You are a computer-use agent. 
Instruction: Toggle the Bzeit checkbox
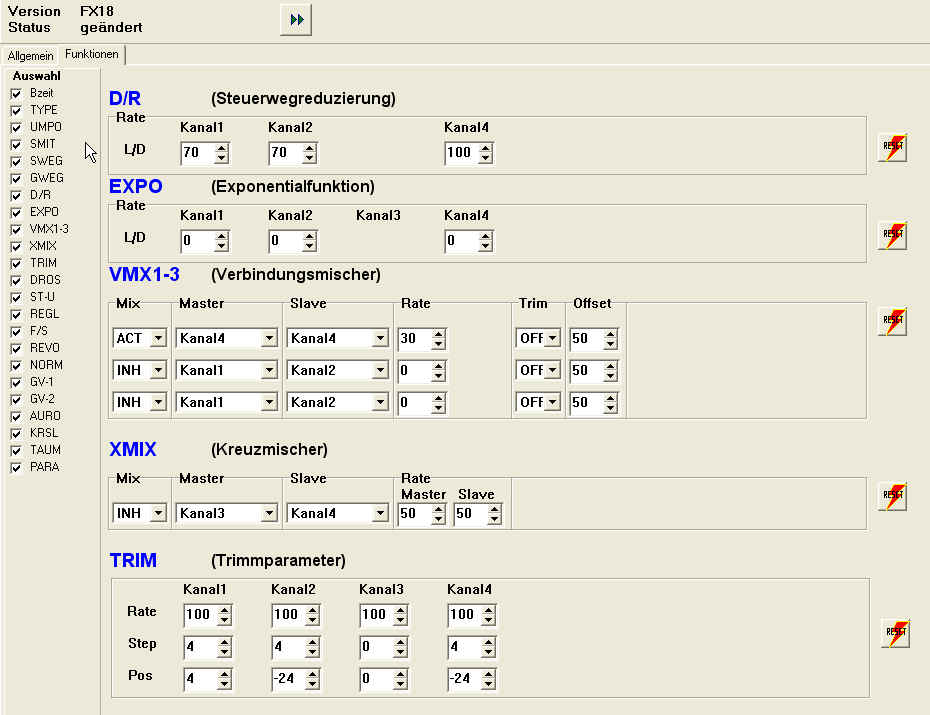pos(16,93)
